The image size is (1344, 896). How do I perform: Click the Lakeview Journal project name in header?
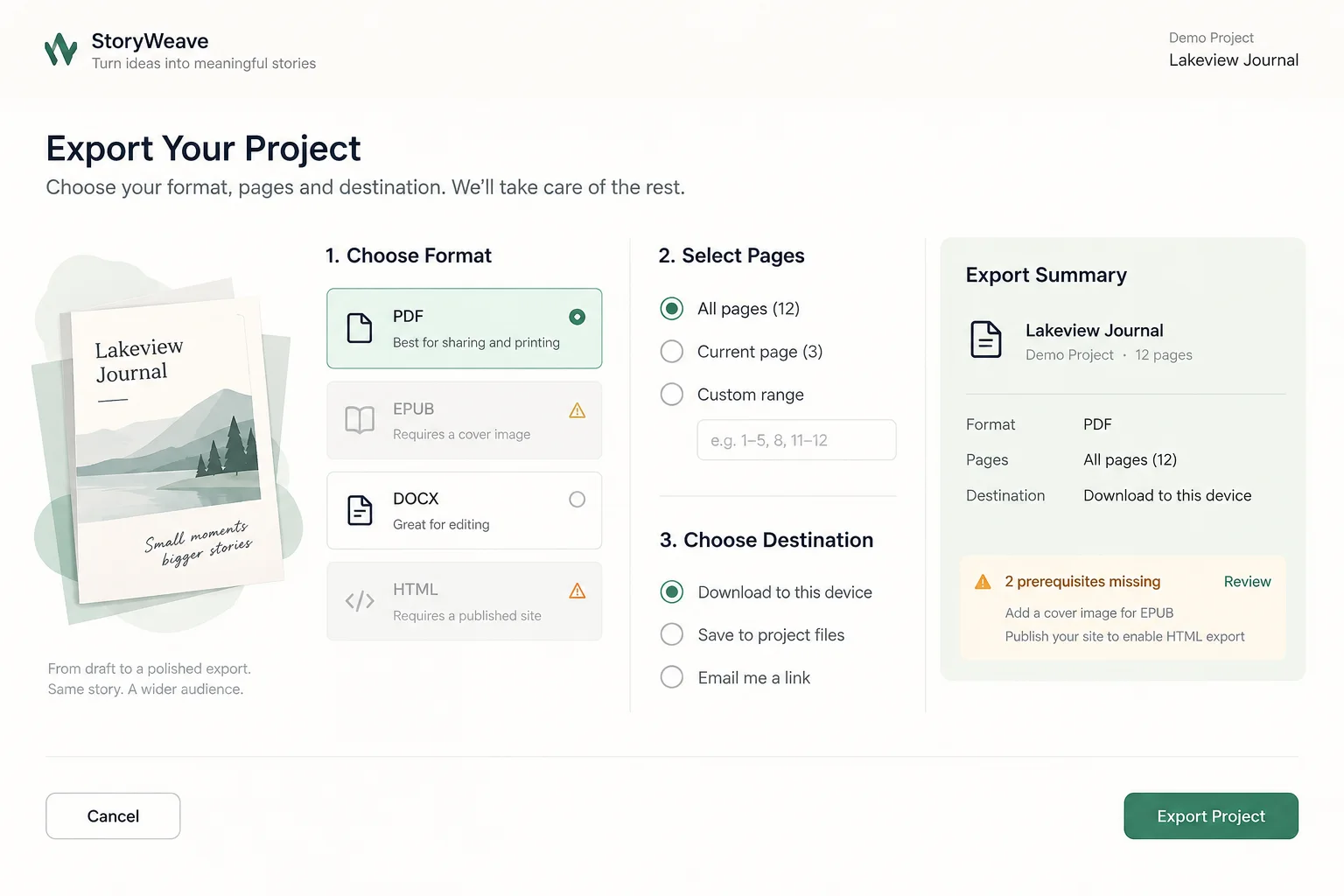pos(1234,60)
